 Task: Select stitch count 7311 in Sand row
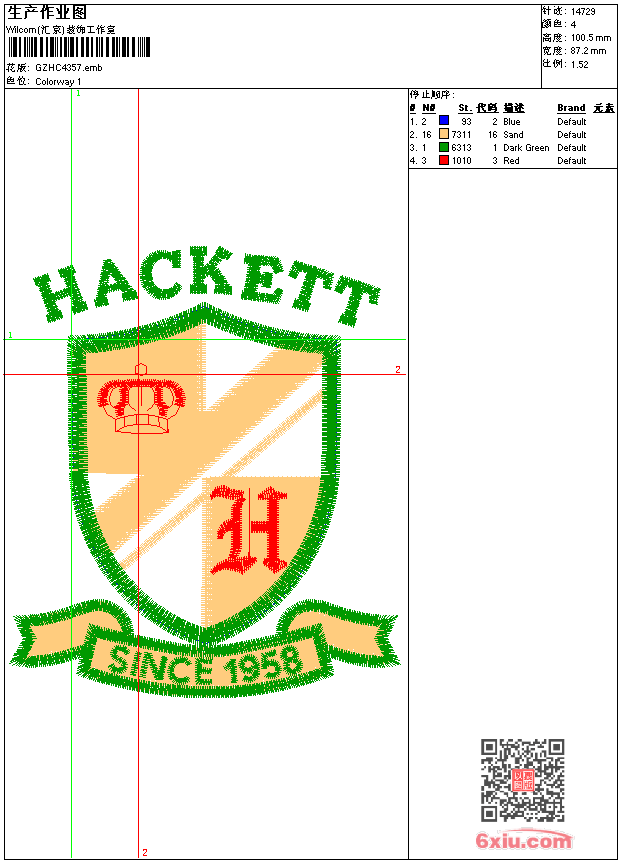click(461, 135)
